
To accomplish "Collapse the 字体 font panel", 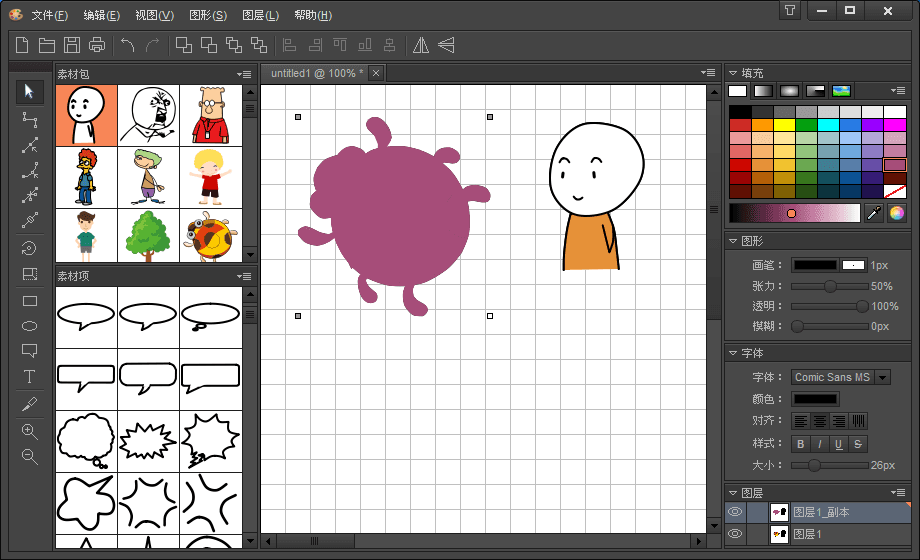I will [x=733, y=353].
